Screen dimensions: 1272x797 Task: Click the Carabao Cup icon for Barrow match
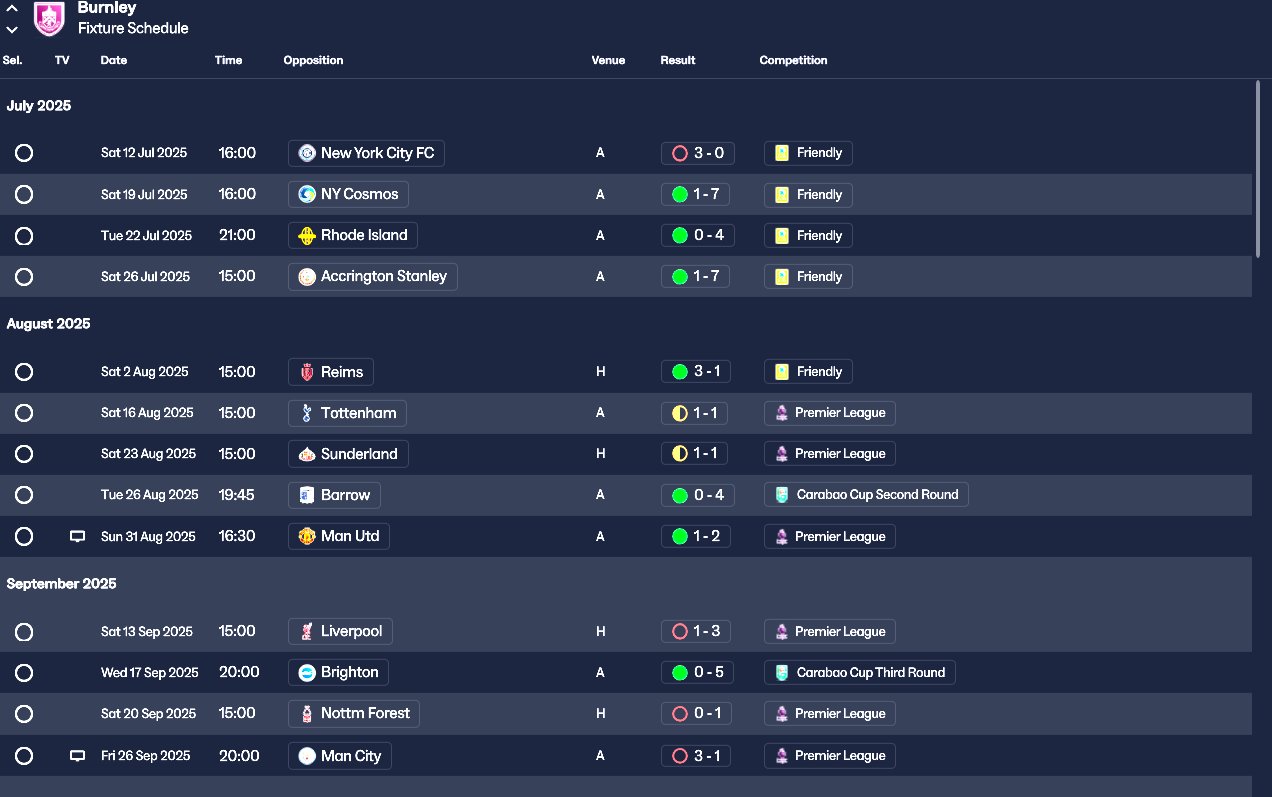tap(781, 495)
